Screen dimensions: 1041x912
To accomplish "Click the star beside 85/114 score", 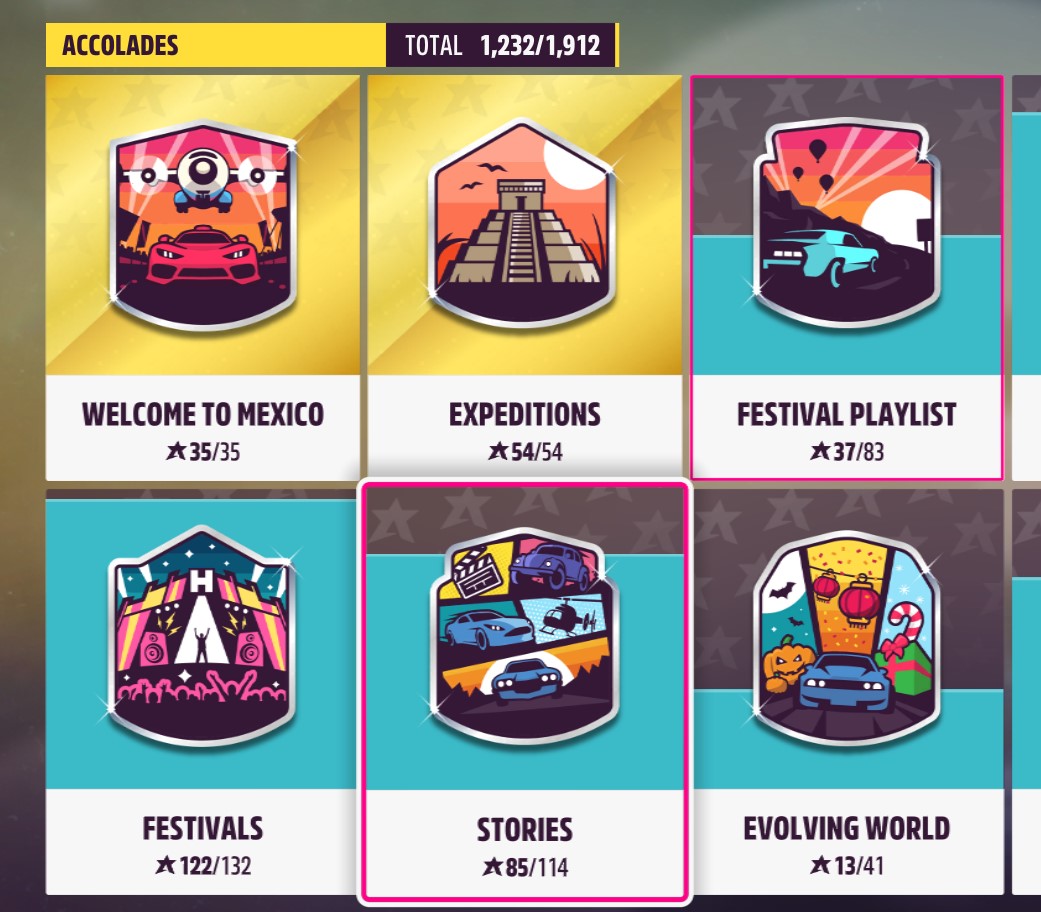I will 493,867.
